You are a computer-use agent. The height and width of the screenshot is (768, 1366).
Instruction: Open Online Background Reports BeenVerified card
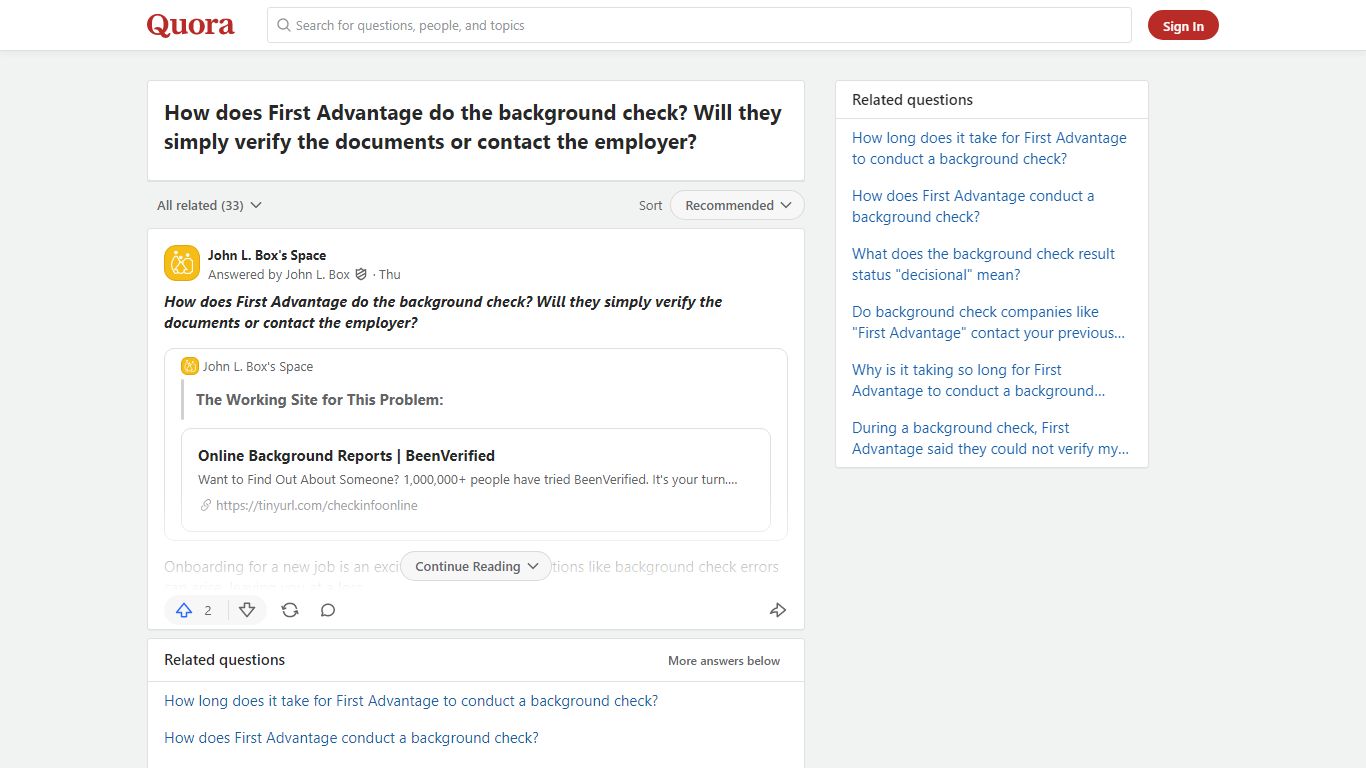476,480
